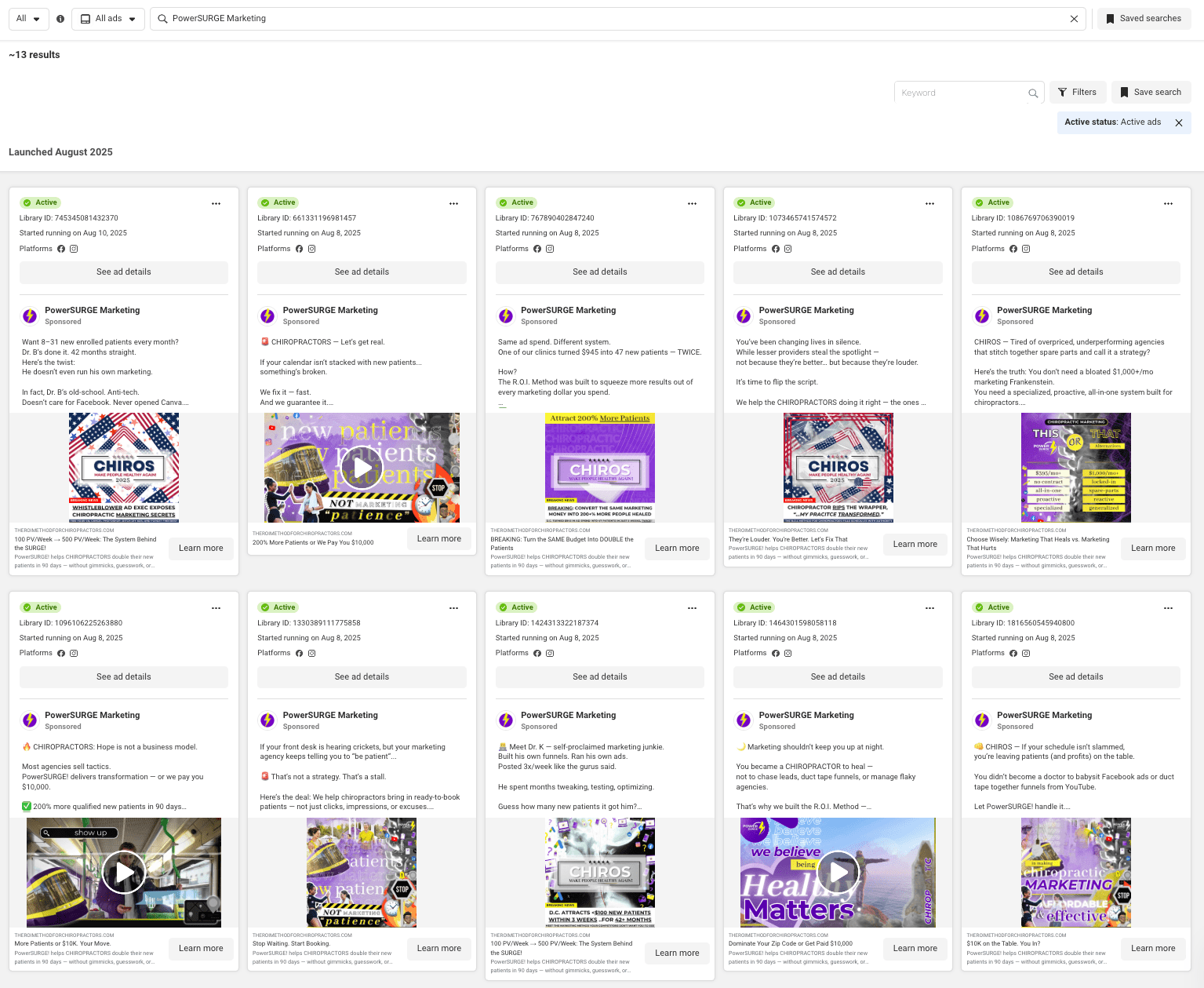Click the info icon beside the All dropdown
The width and height of the screenshot is (1204, 988).
[60, 19]
